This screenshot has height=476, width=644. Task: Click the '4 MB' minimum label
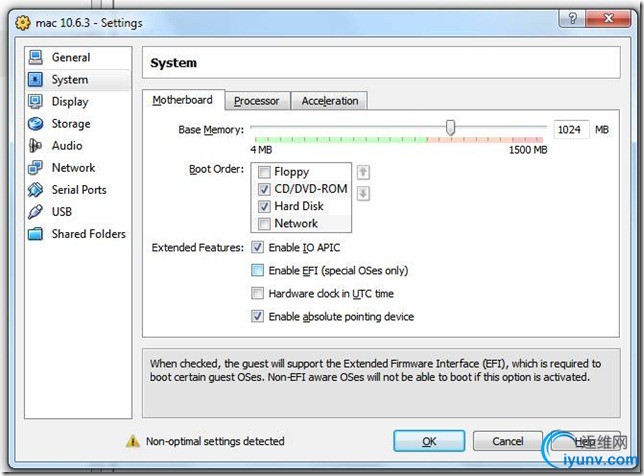click(261, 150)
